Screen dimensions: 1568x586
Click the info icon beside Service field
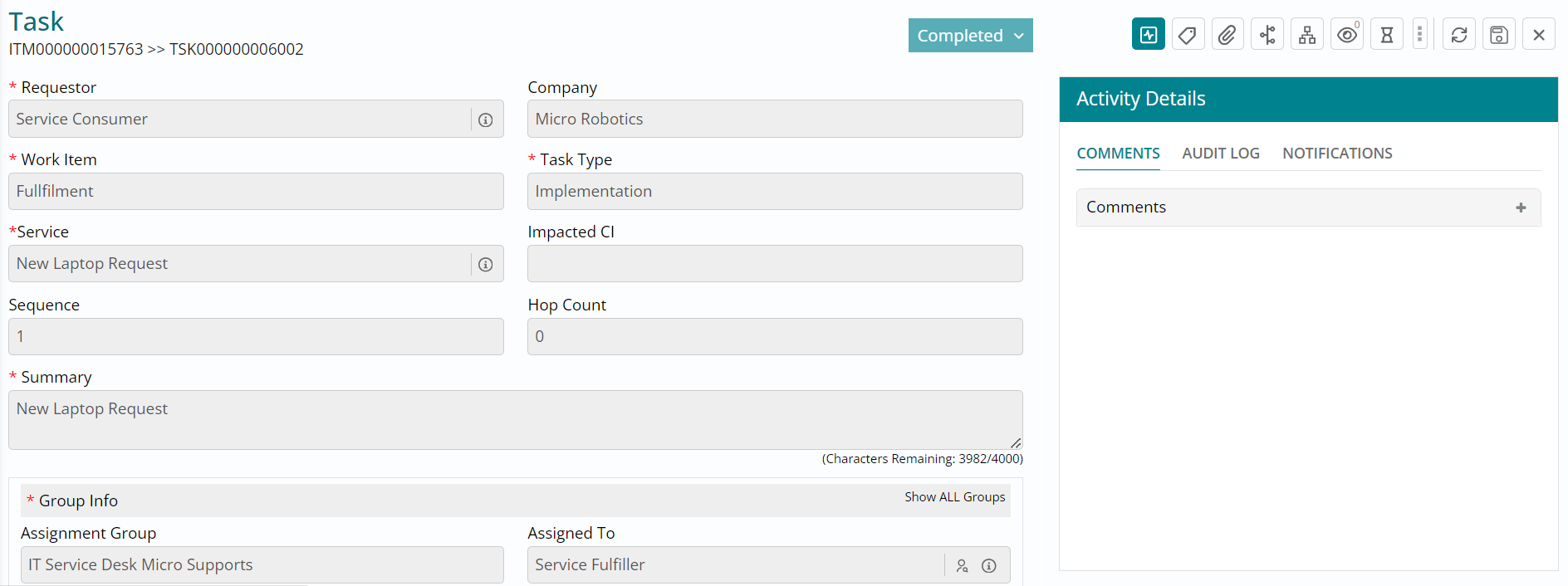pyautogui.click(x=486, y=265)
